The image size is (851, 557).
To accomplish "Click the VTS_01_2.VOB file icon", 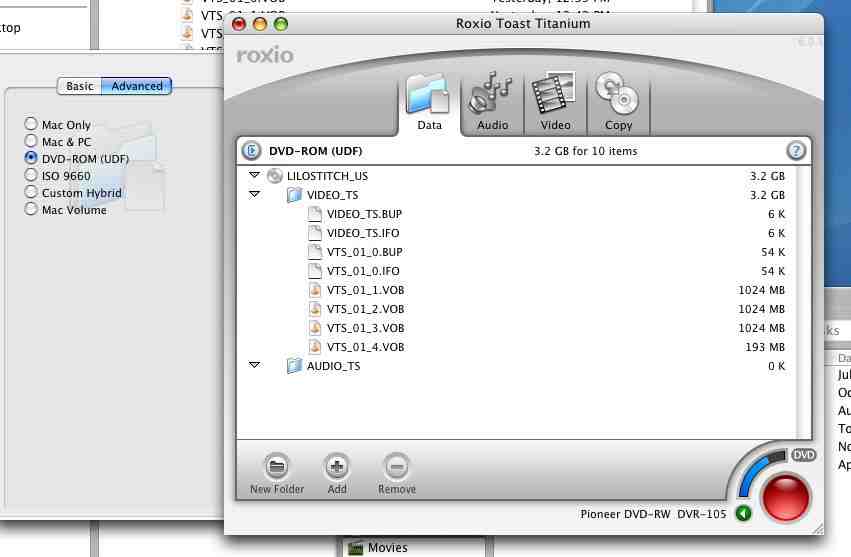I will pos(315,309).
